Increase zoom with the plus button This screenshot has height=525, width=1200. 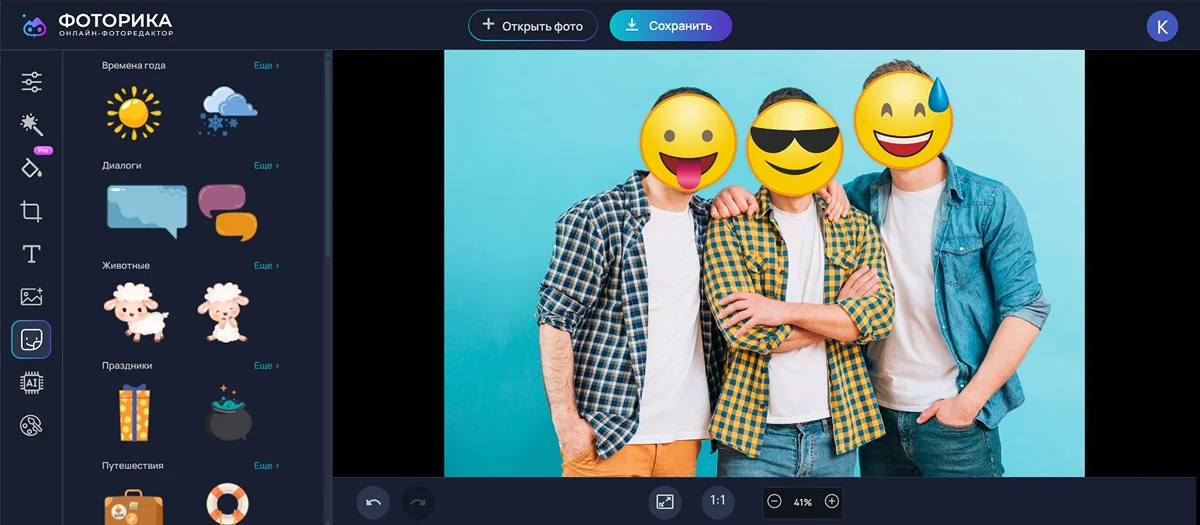point(831,501)
